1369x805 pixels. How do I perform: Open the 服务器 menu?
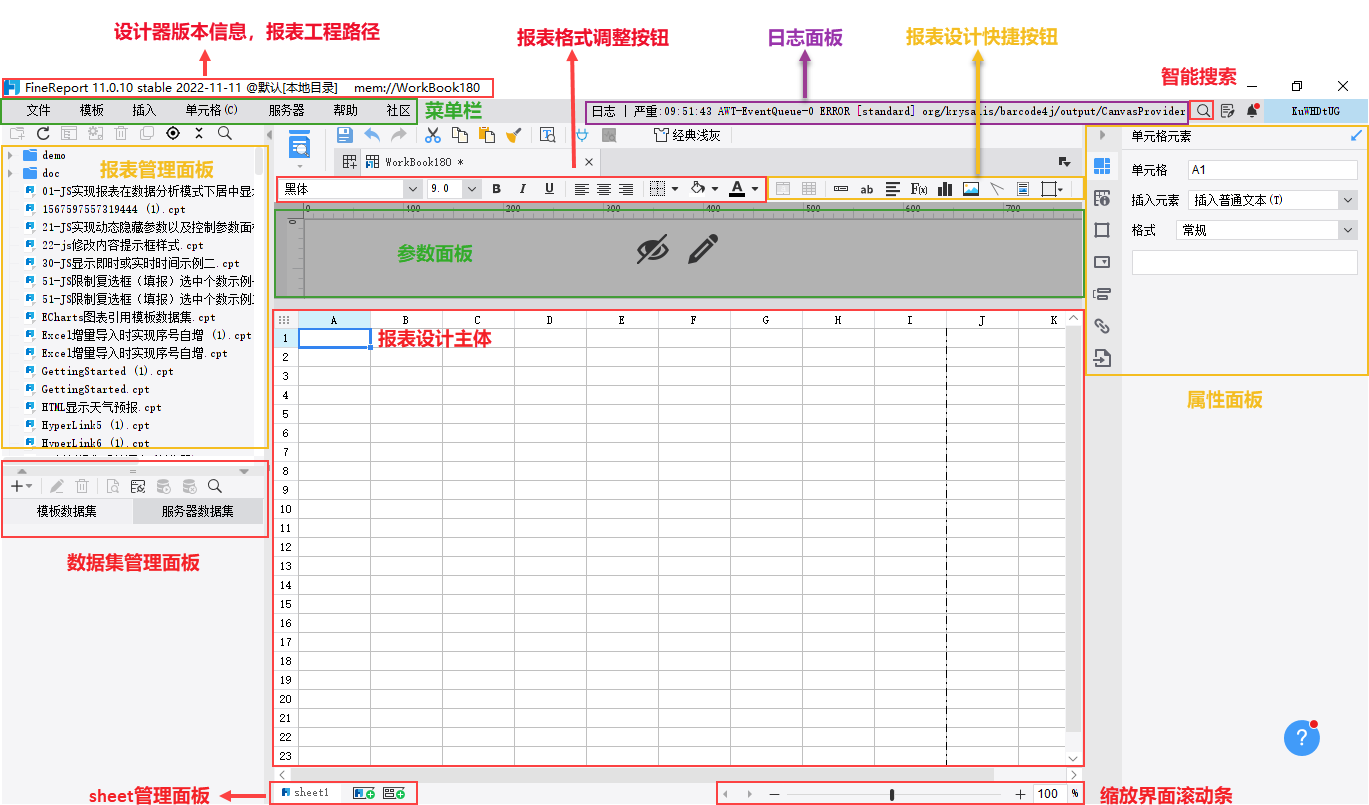pyautogui.click(x=286, y=110)
